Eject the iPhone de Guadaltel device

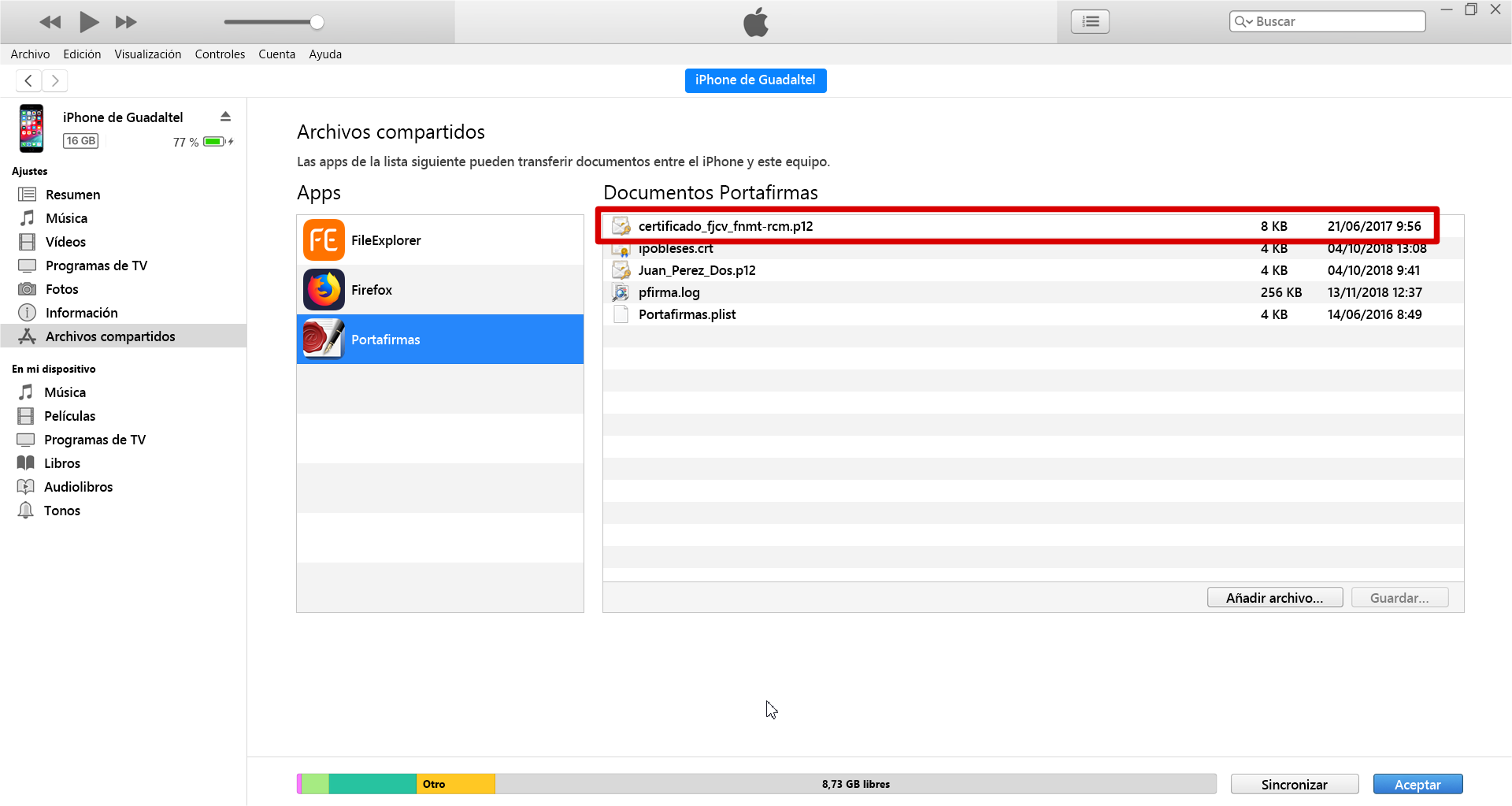(x=226, y=117)
